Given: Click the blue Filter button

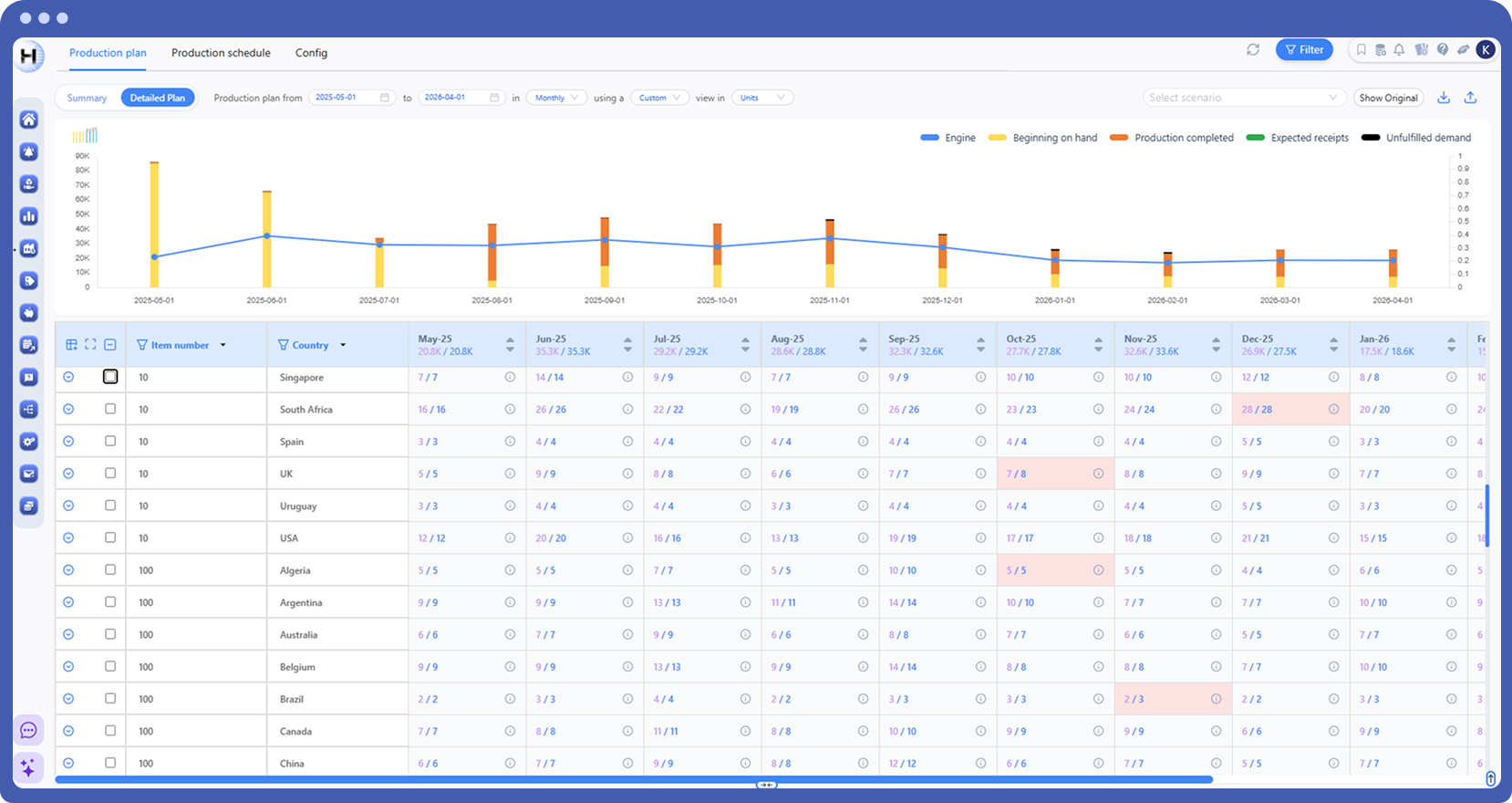Looking at the screenshot, I should click(1304, 50).
